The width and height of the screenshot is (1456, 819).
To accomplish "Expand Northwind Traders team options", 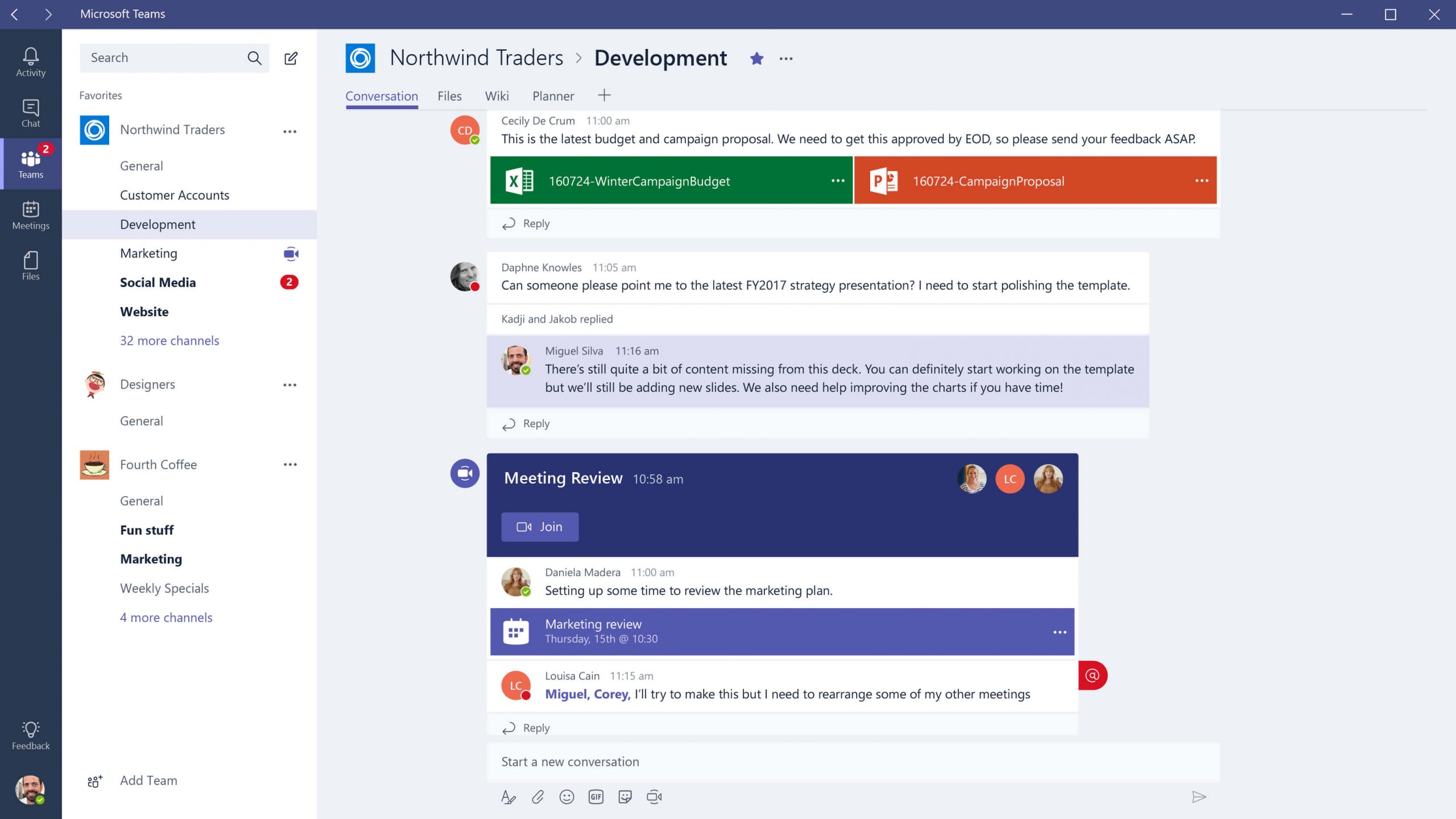I will coord(290,130).
